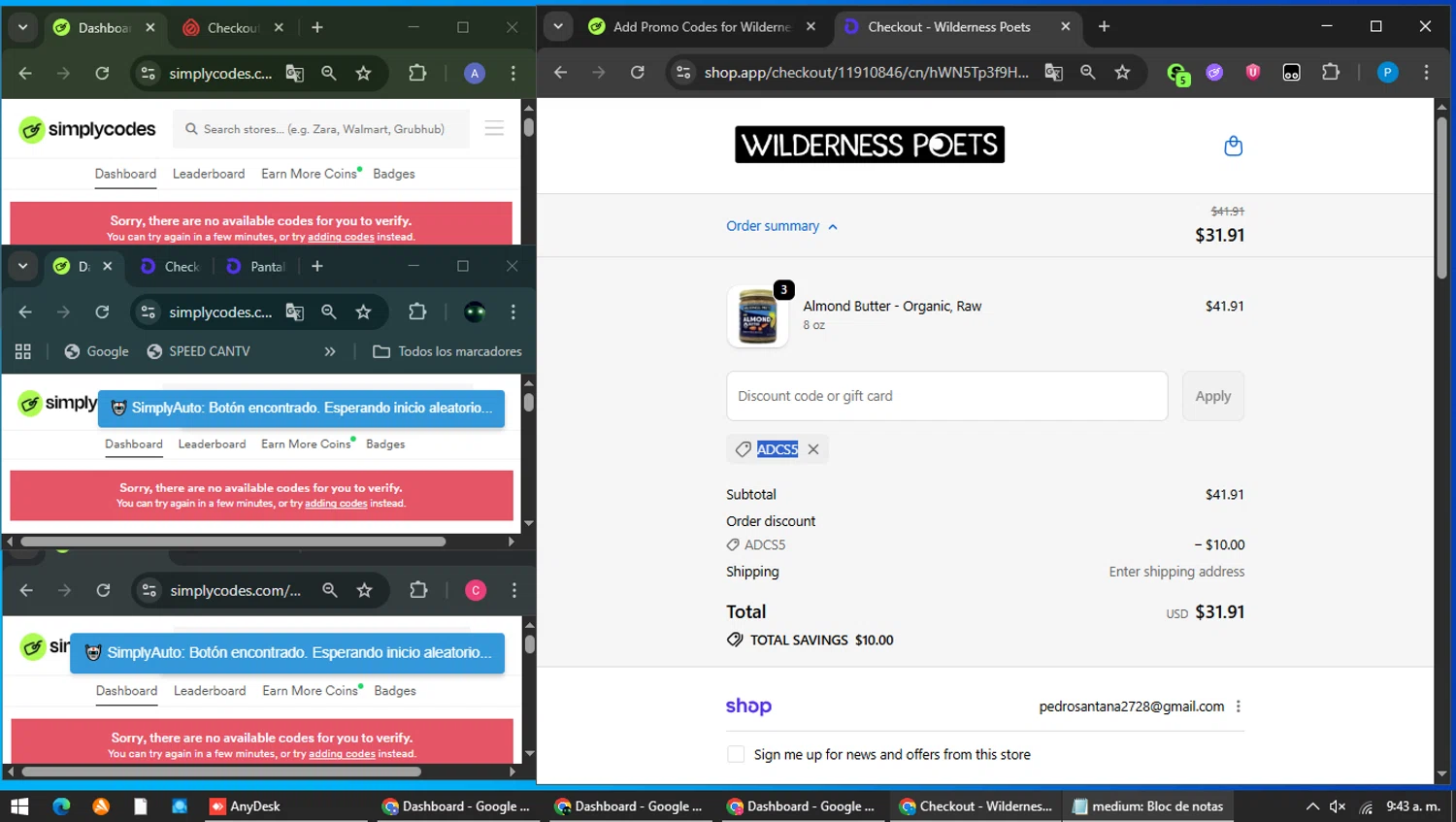1456x822 pixels.
Task: Remove the ADCS5 discount code tag
Action: click(x=813, y=449)
